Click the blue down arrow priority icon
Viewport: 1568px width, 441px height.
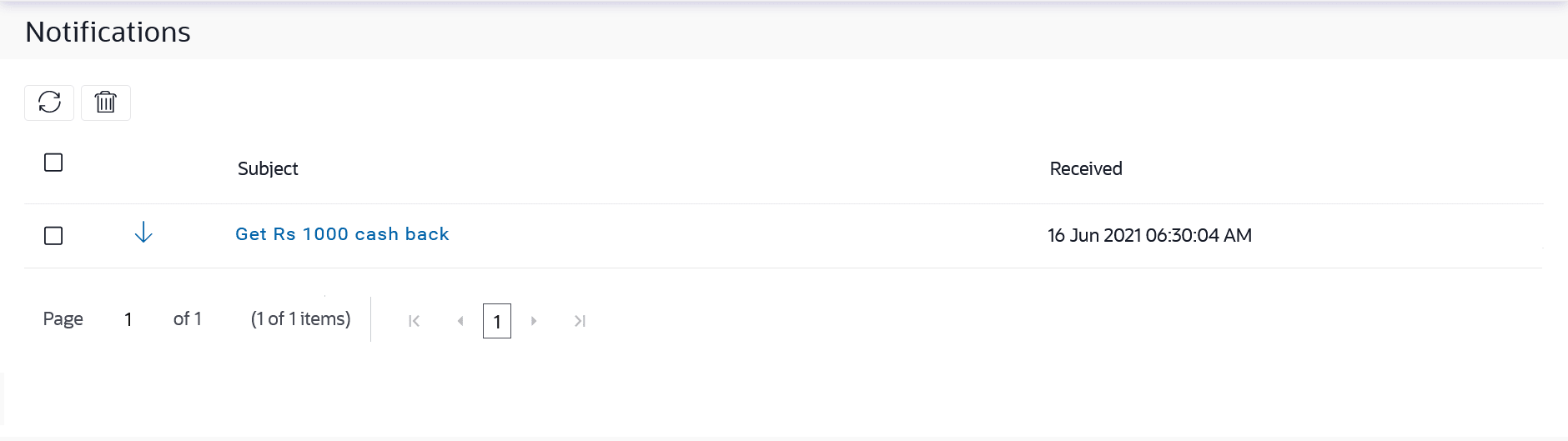pos(143,233)
